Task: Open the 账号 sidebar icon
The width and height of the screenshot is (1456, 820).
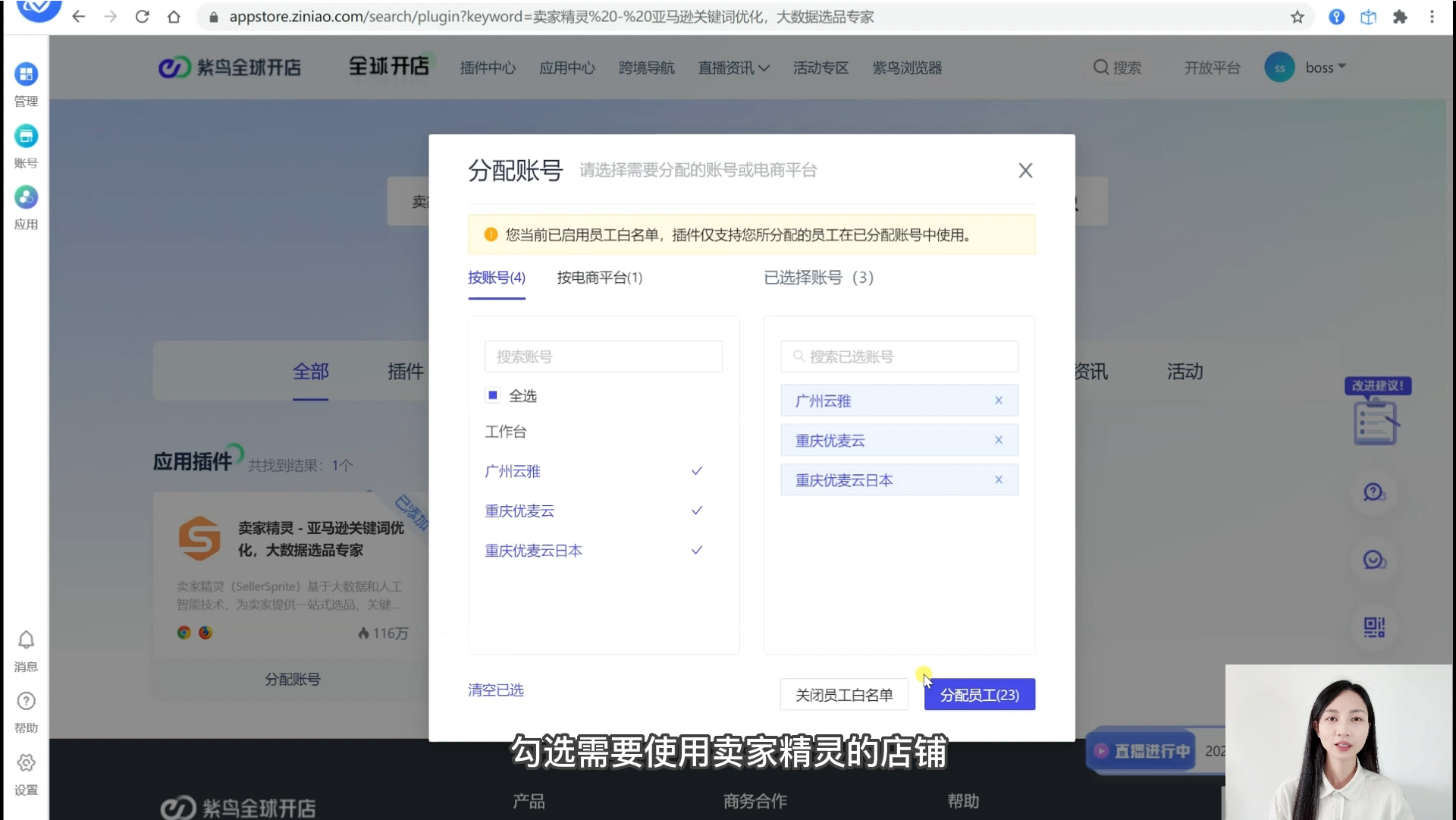Action: (26, 137)
